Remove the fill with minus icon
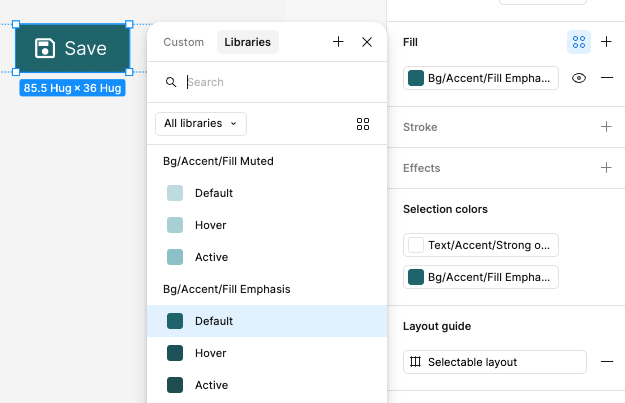Viewport: 625px width, 403px height. 606,78
